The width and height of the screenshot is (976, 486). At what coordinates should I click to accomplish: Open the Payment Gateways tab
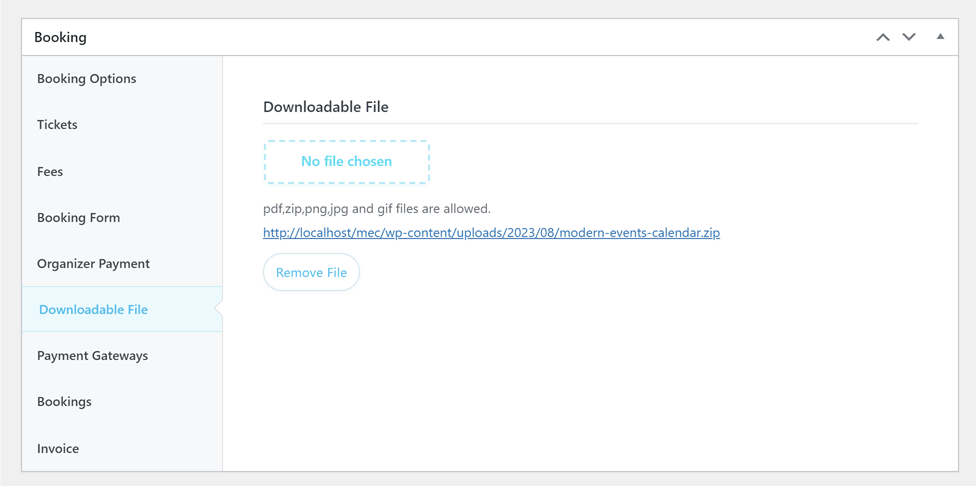[x=92, y=355]
